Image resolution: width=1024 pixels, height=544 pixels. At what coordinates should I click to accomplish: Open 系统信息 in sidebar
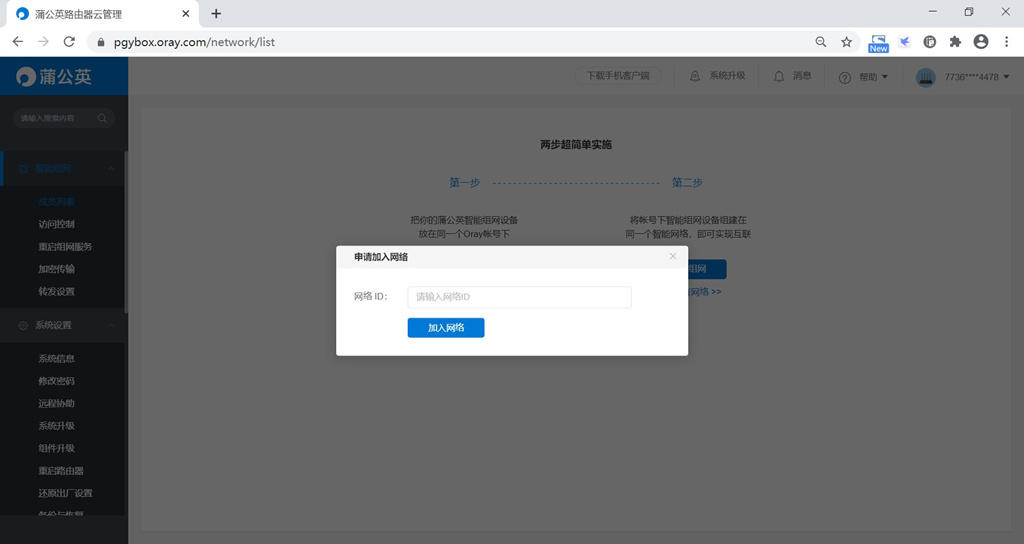point(56,359)
